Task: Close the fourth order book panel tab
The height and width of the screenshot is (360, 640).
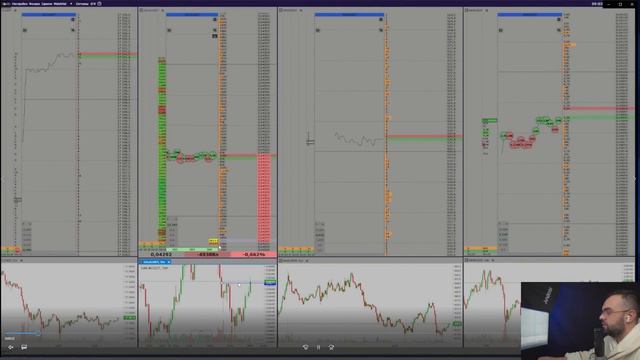Action: [x=487, y=10]
